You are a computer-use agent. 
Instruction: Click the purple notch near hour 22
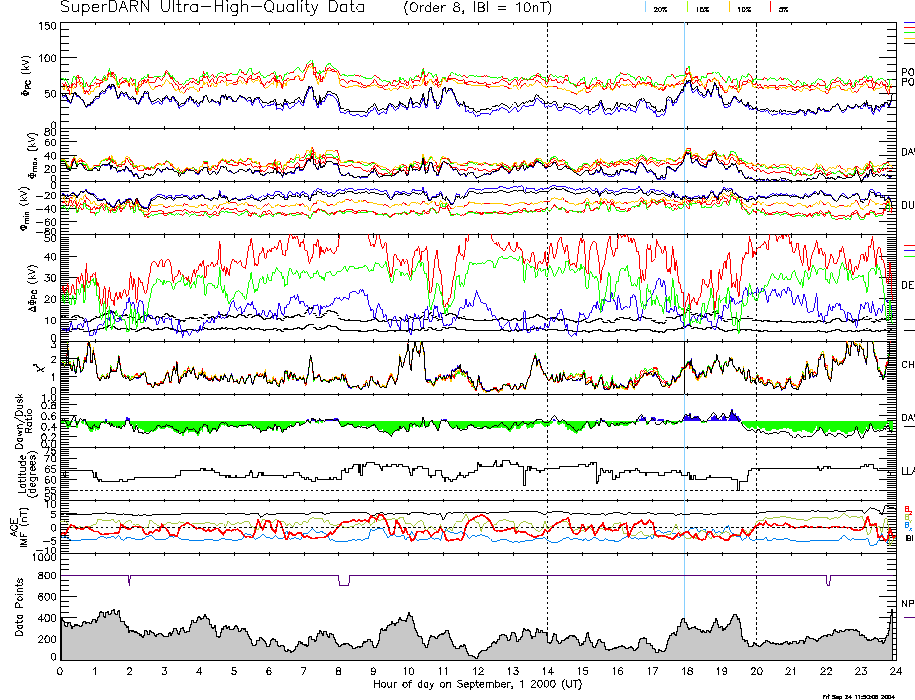828,581
